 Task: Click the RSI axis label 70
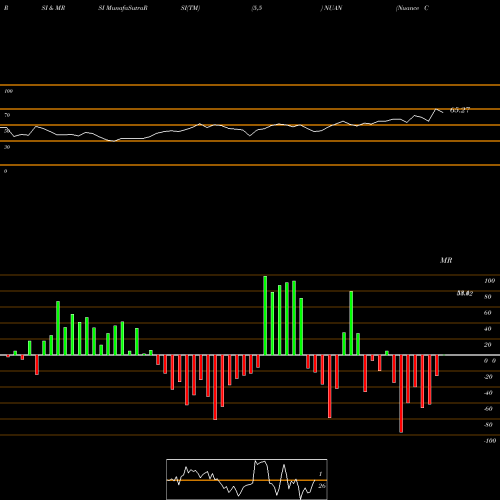point(7,115)
